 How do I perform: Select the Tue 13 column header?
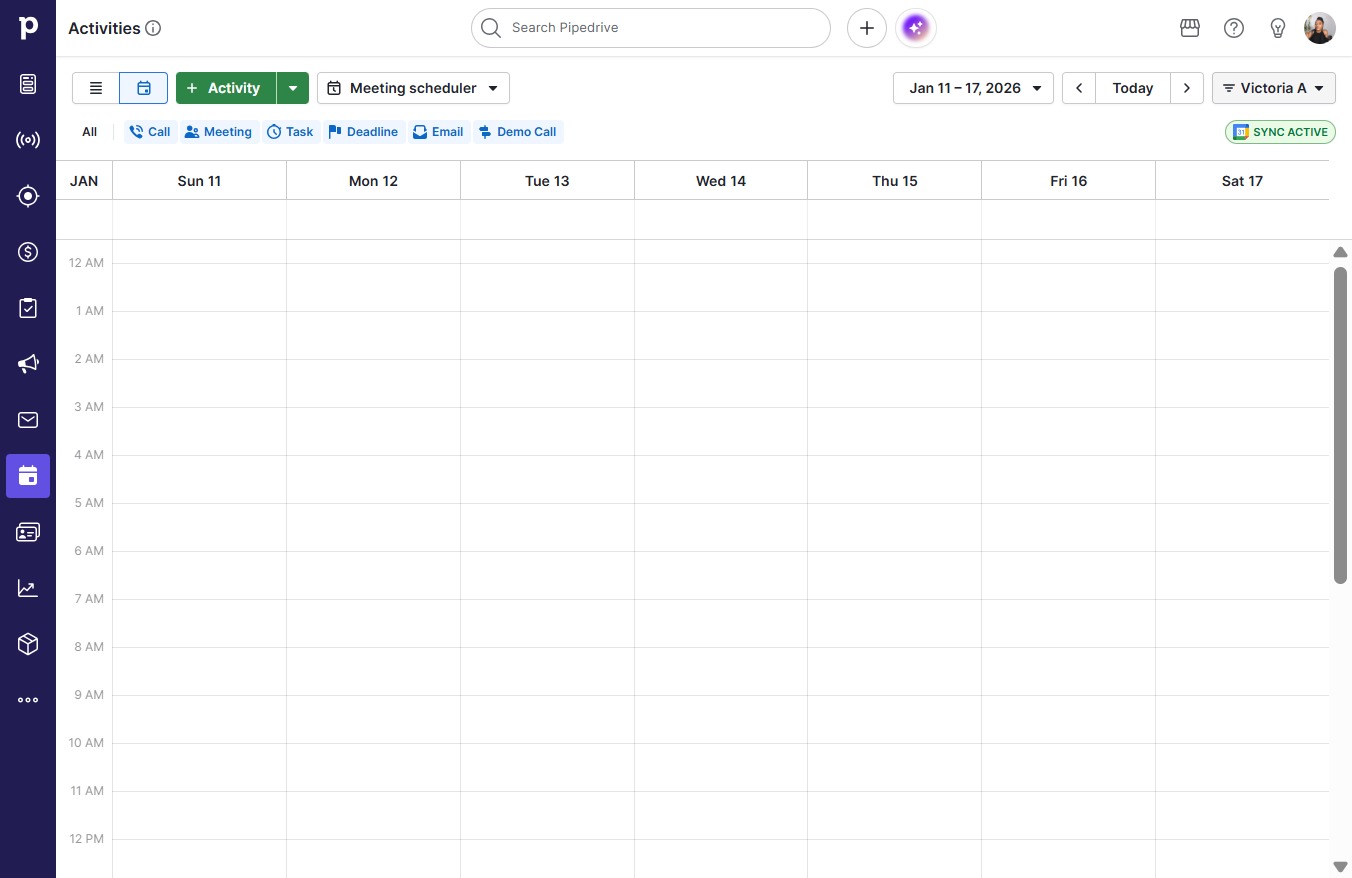[x=547, y=181]
